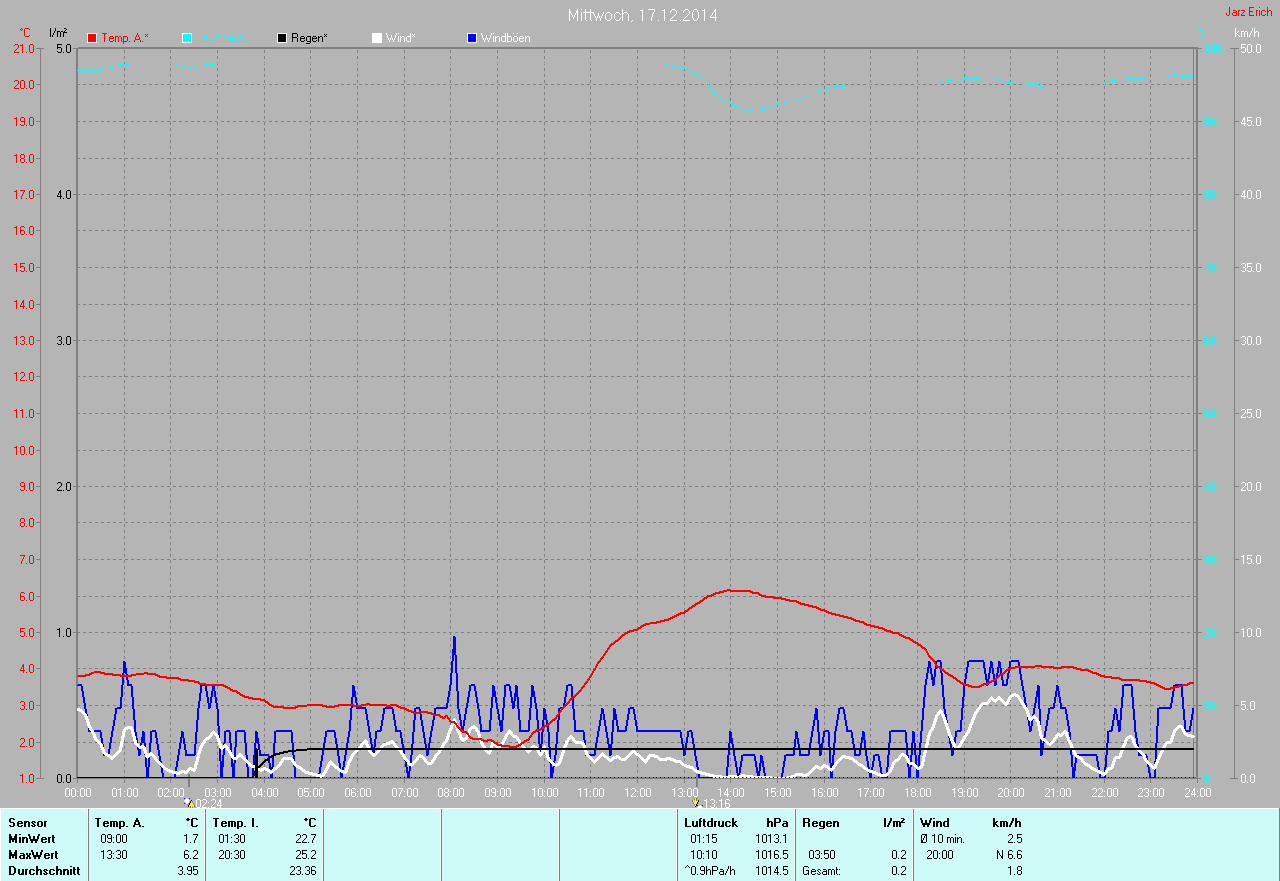Click the MinWert row label
This screenshot has height=881, width=1280.
point(33,838)
